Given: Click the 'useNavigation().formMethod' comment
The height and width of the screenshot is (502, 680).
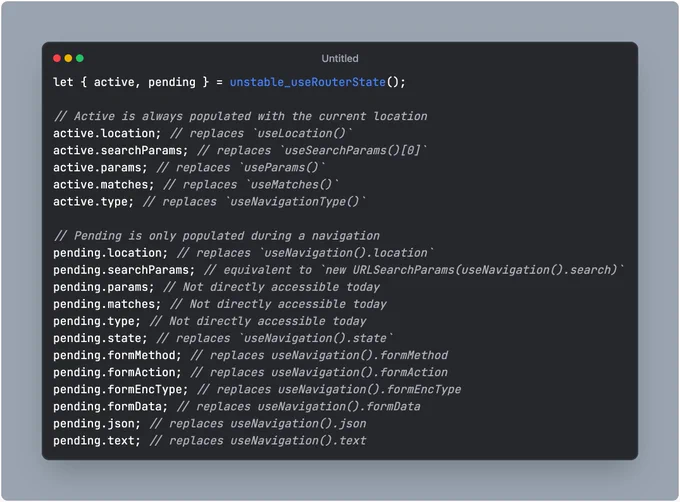Looking at the screenshot, I should [x=360, y=355].
